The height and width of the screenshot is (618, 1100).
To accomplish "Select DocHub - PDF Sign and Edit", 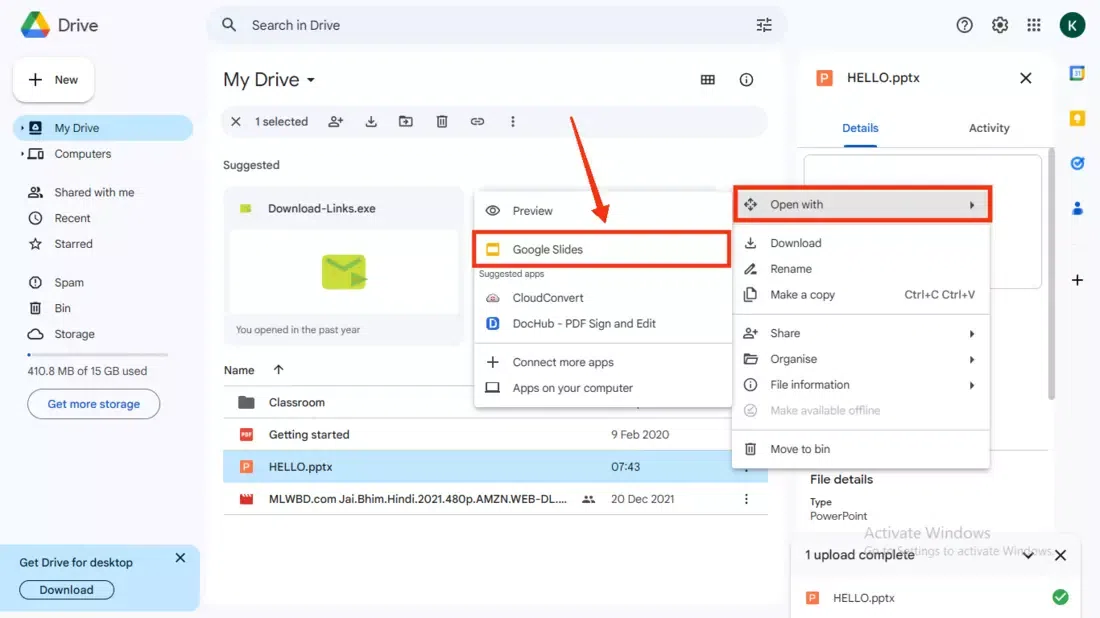I will [x=601, y=323].
